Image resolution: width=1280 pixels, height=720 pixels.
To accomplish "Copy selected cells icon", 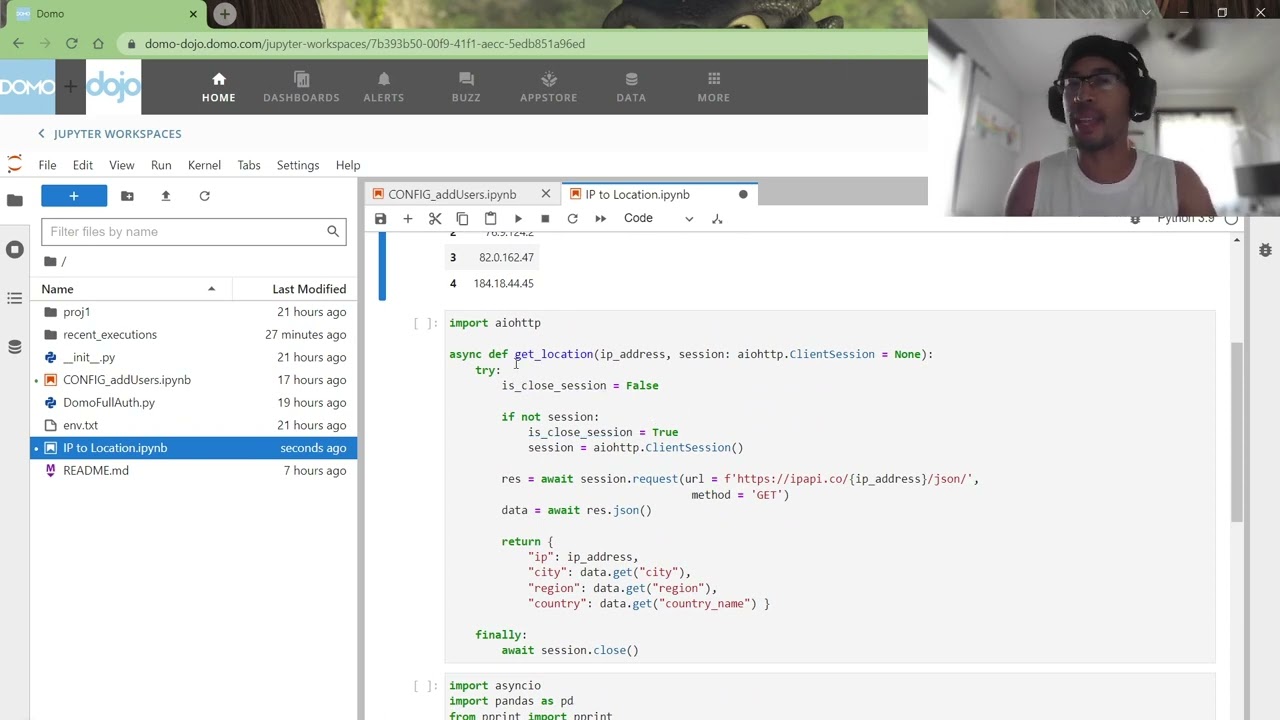I will point(462,218).
